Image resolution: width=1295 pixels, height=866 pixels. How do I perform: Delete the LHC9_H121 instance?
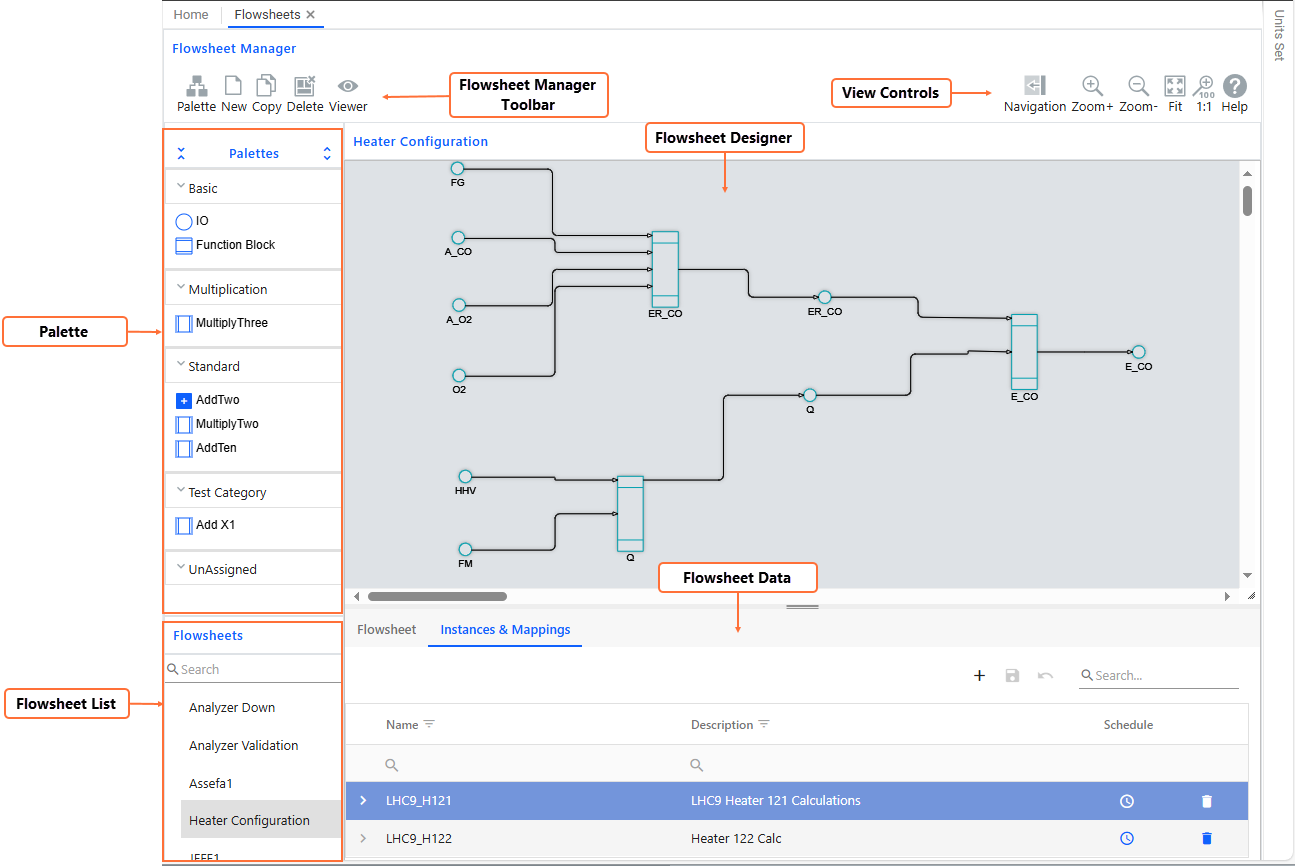click(x=1207, y=801)
